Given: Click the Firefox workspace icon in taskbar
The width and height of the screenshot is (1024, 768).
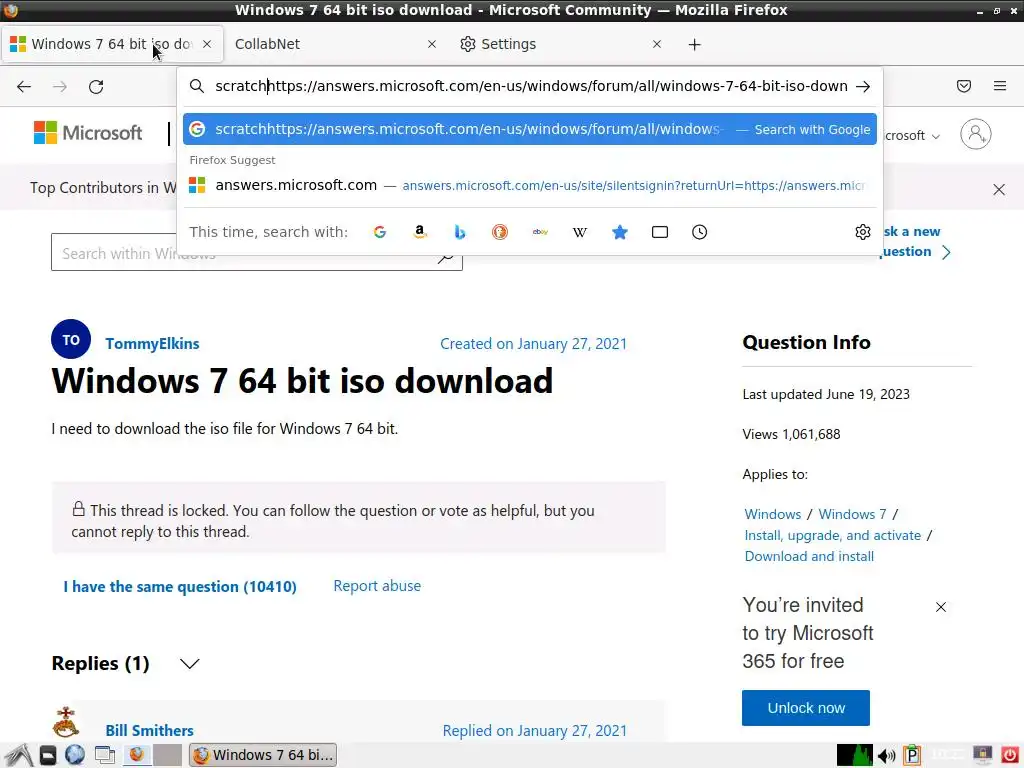Looking at the screenshot, I should [x=136, y=755].
